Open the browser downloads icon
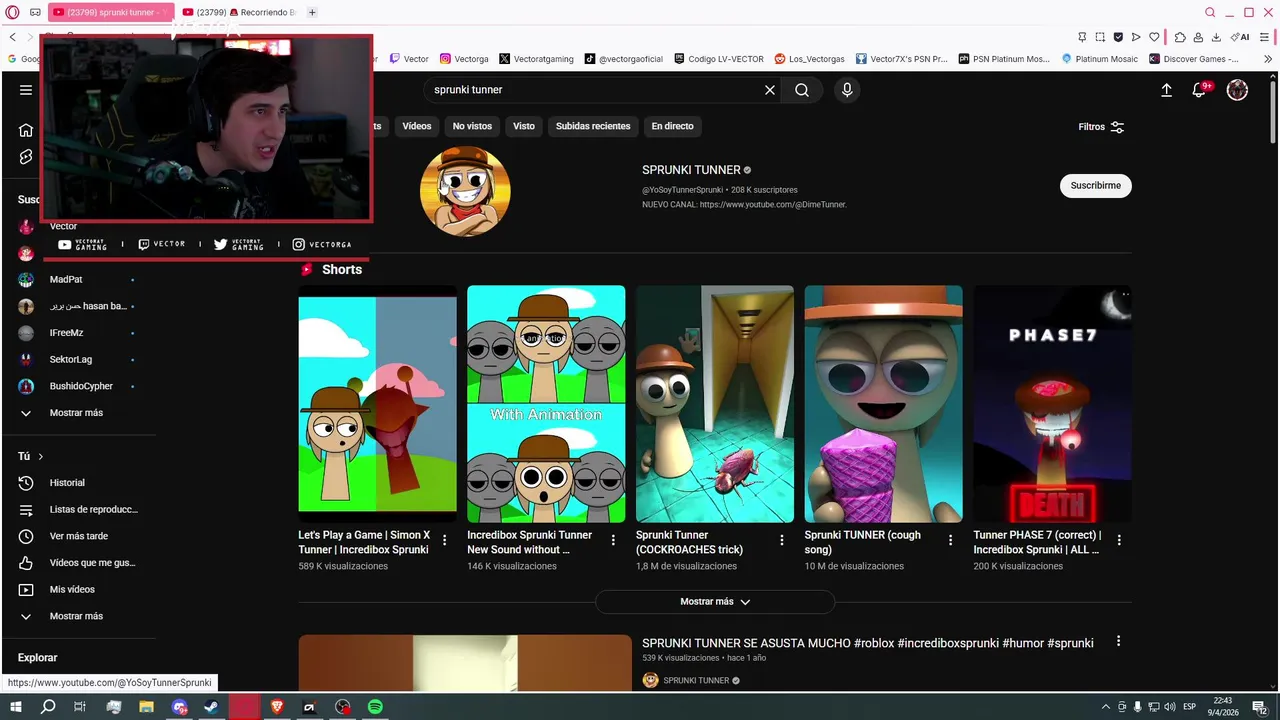The image size is (1280, 720). pyautogui.click(x=1216, y=37)
